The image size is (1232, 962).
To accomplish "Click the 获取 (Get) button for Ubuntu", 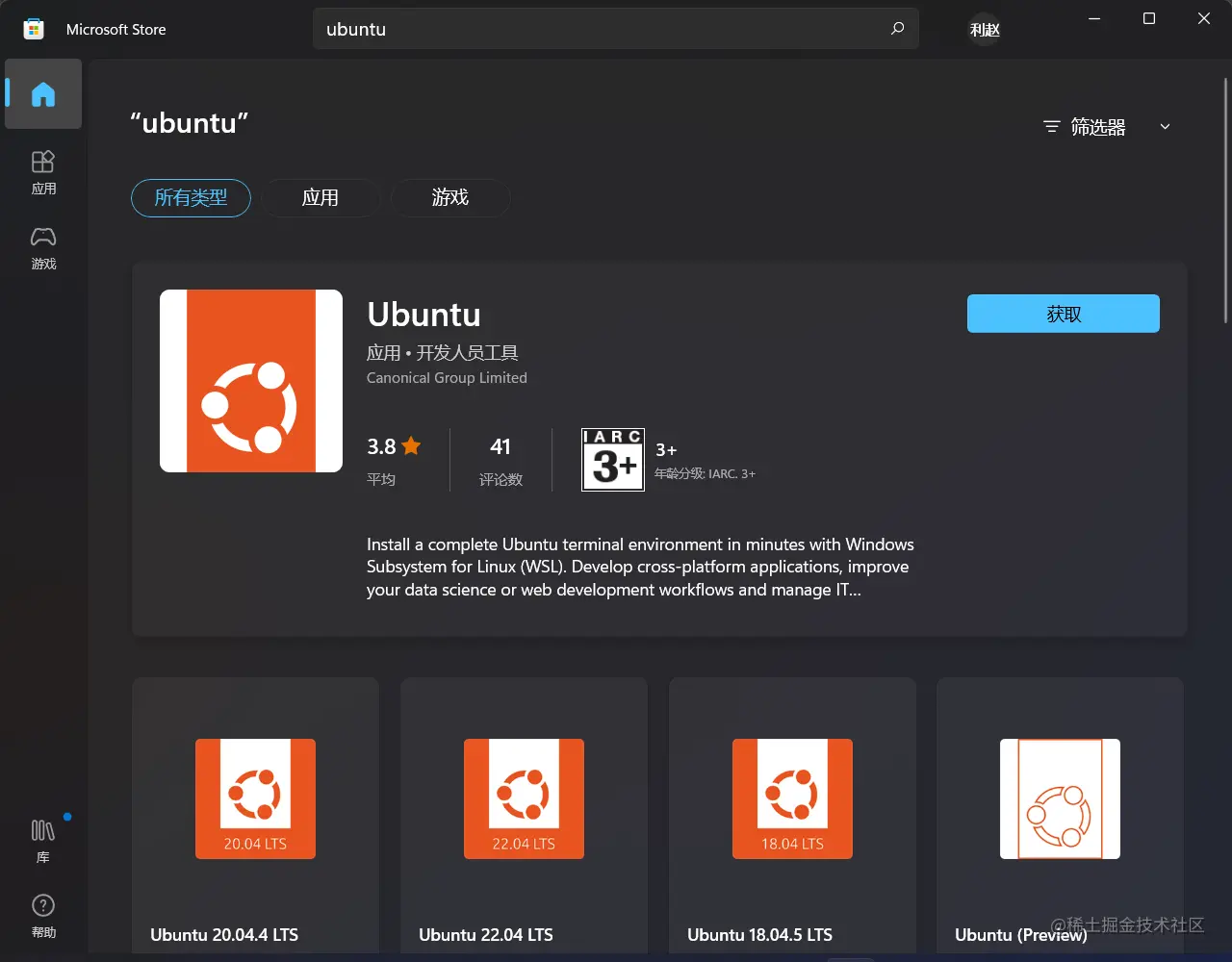I will (1064, 314).
